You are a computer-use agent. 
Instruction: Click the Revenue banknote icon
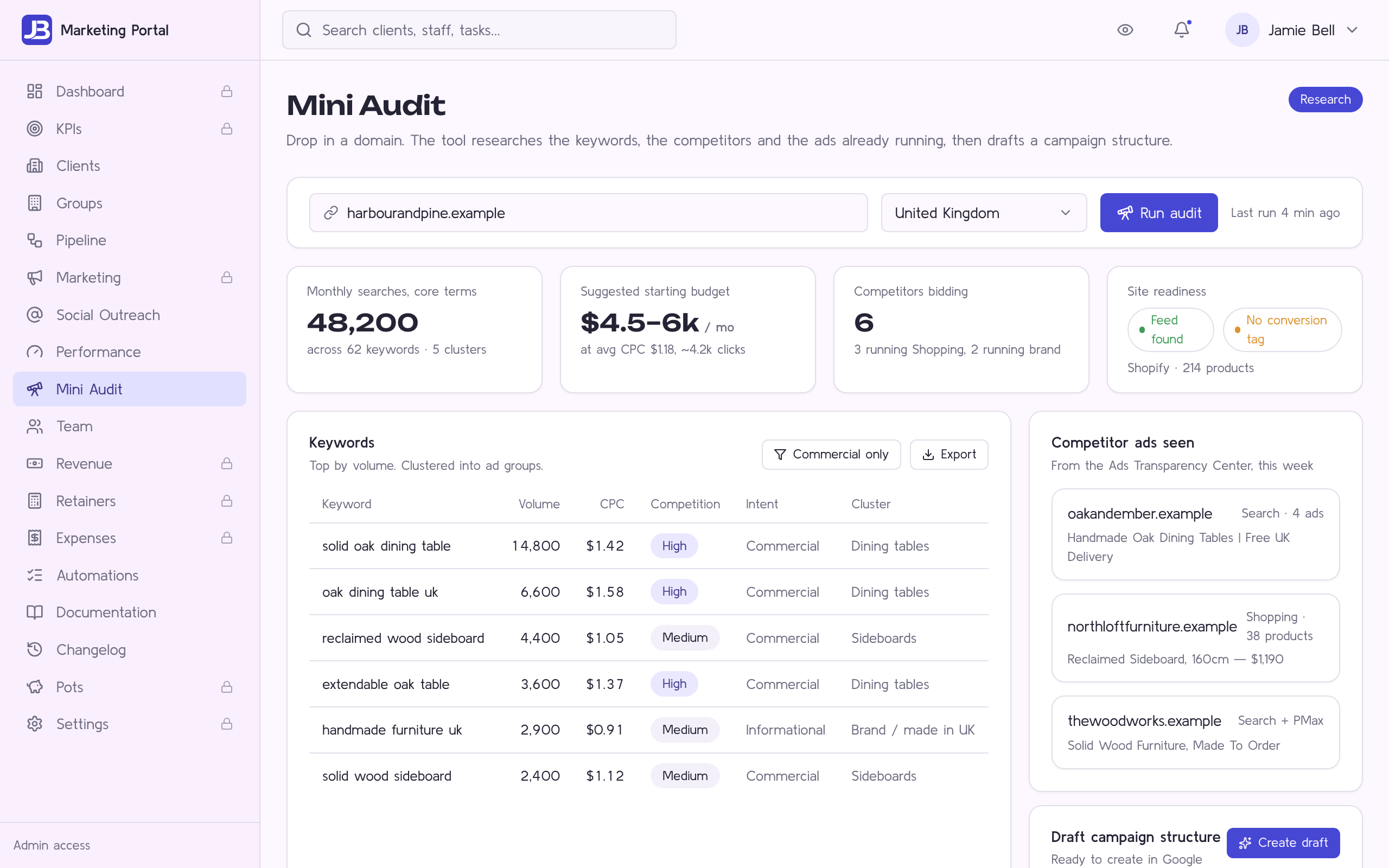(35, 463)
